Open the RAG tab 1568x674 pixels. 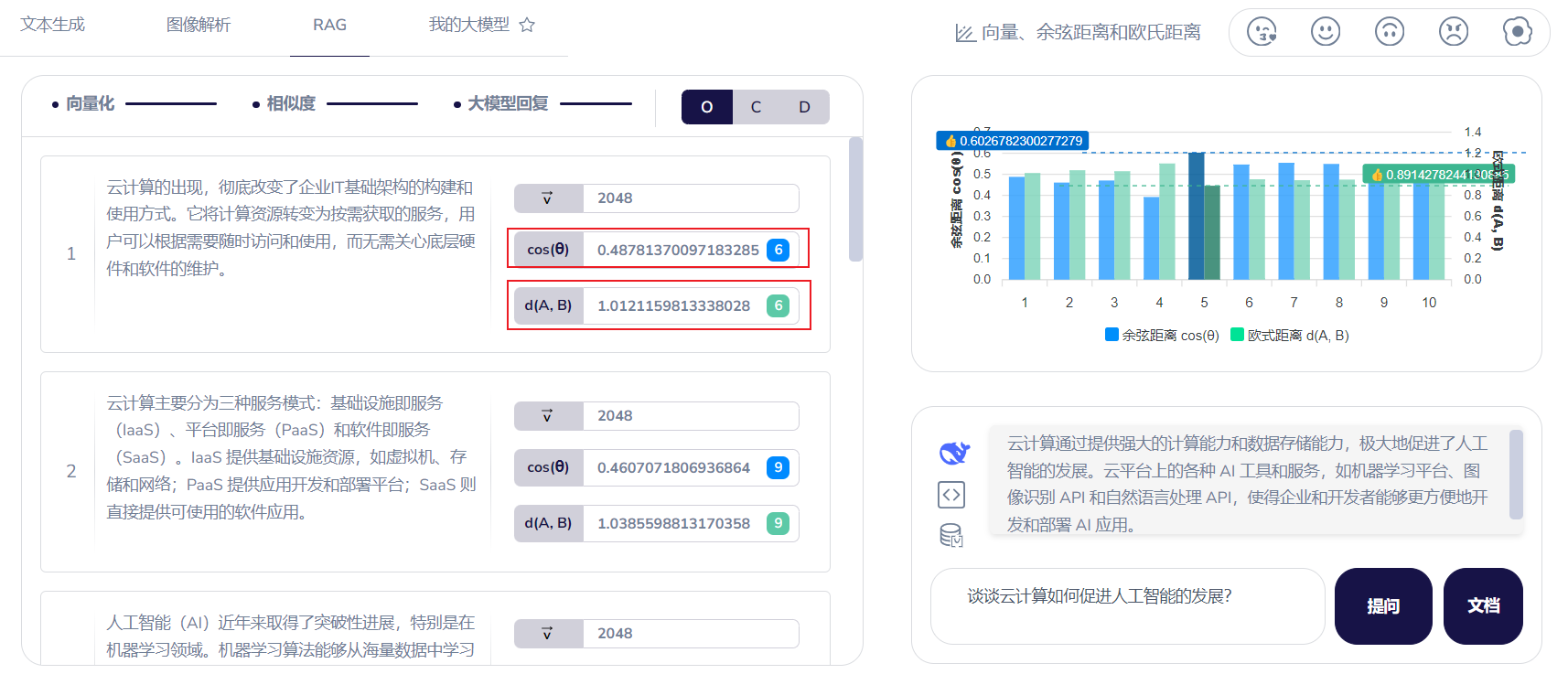coord(329,25)
